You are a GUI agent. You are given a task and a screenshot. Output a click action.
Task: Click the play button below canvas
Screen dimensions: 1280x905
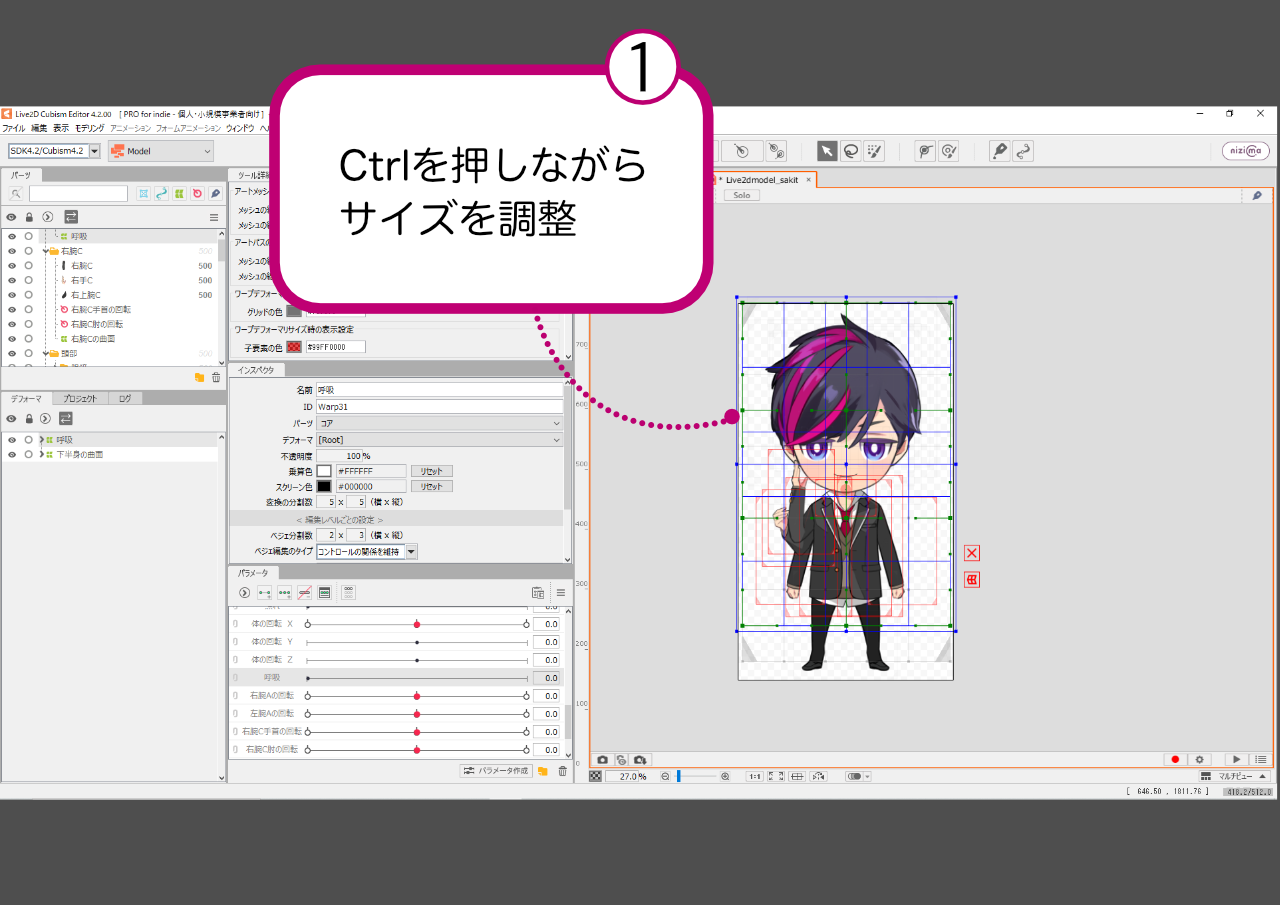[x=1237, y=760]
